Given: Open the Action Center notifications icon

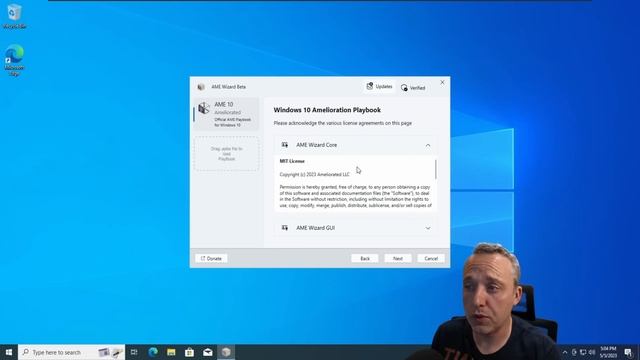Looking at the screenshot, I should point(628,352).
